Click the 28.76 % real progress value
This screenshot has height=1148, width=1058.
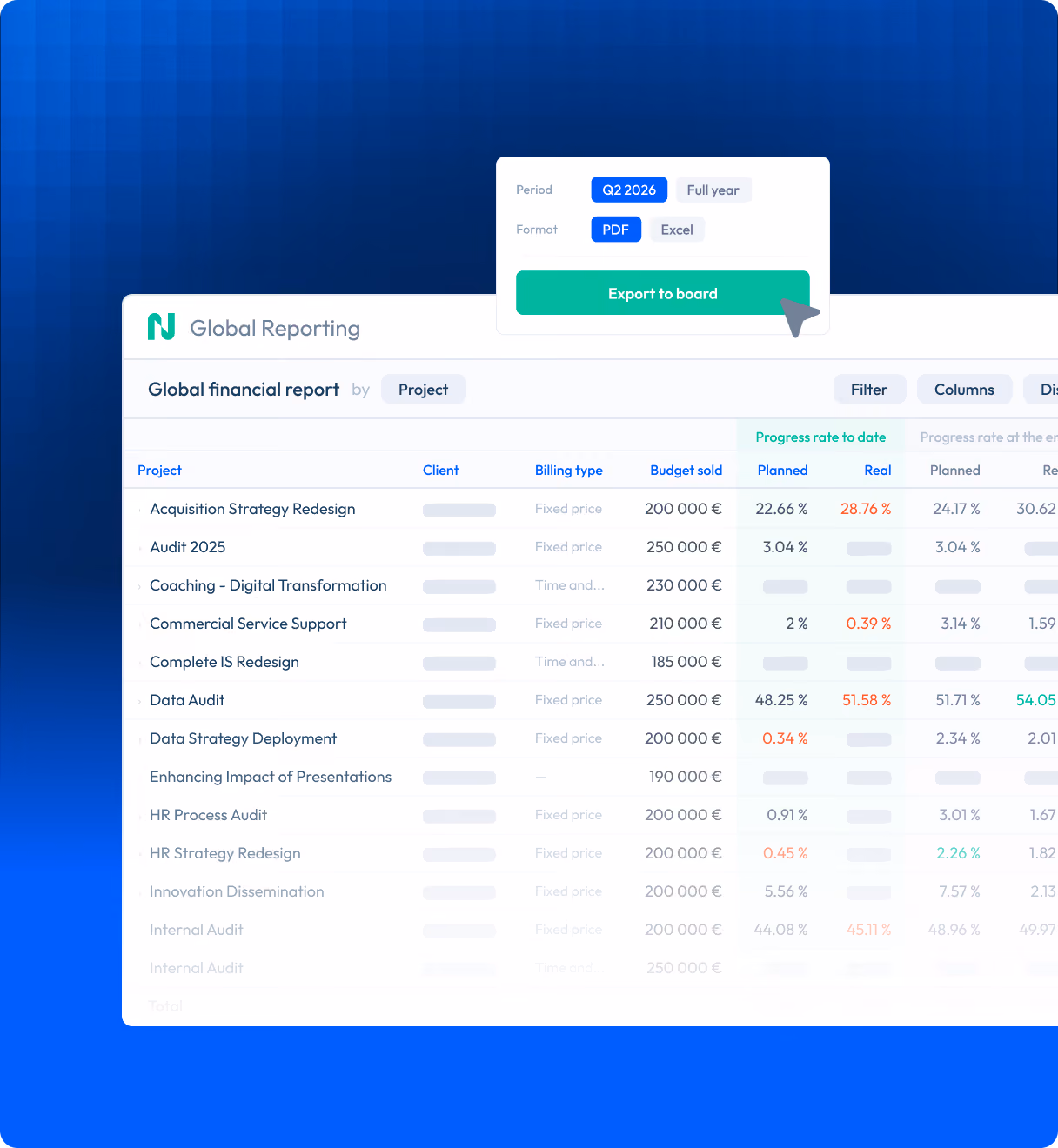(866, 509)
